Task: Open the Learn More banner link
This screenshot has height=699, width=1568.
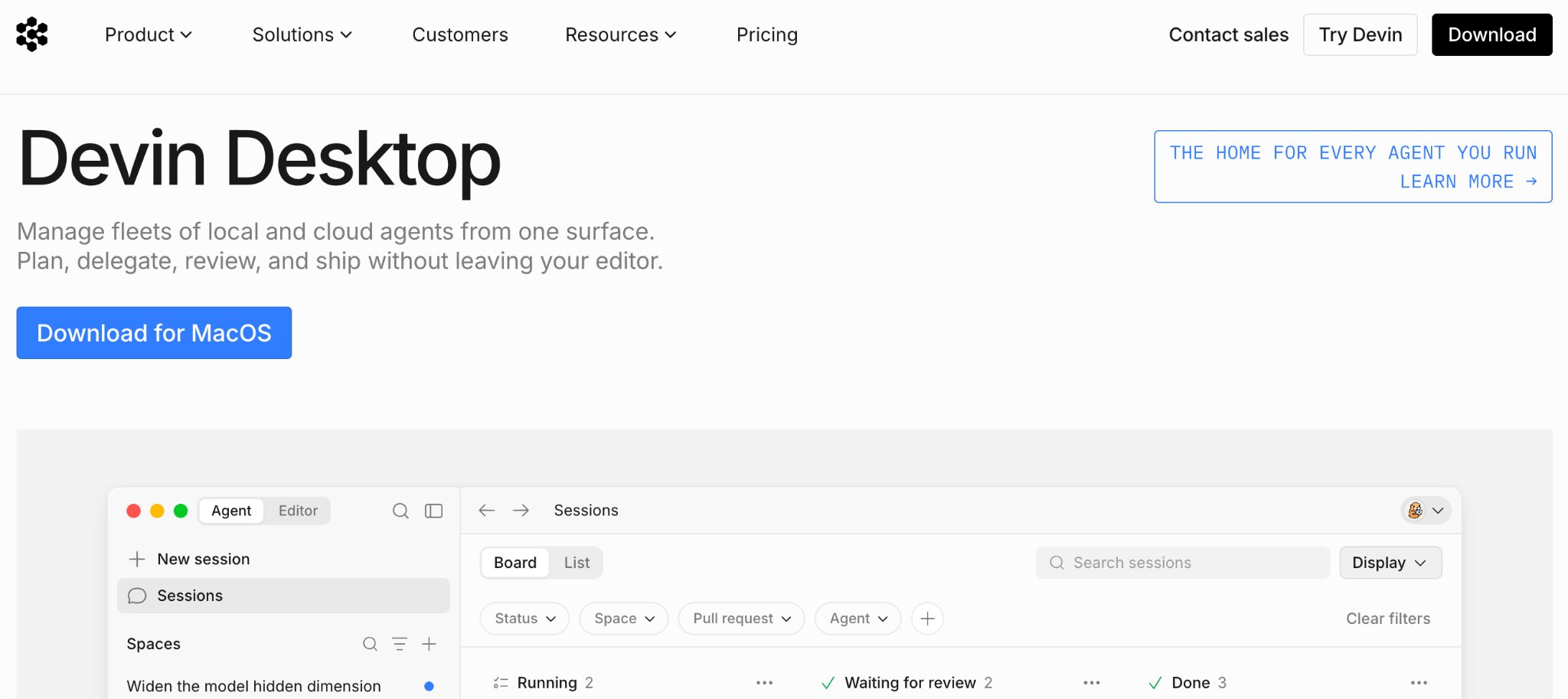Action: coord(1353,167)
